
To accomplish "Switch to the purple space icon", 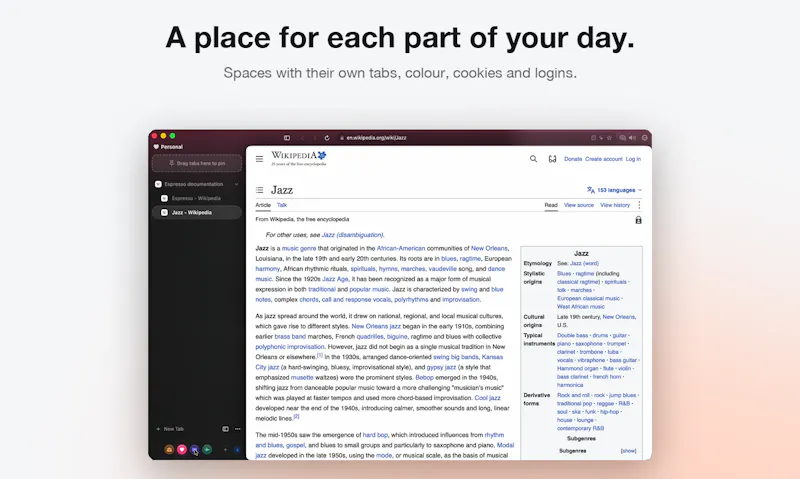I will point(194,449).
